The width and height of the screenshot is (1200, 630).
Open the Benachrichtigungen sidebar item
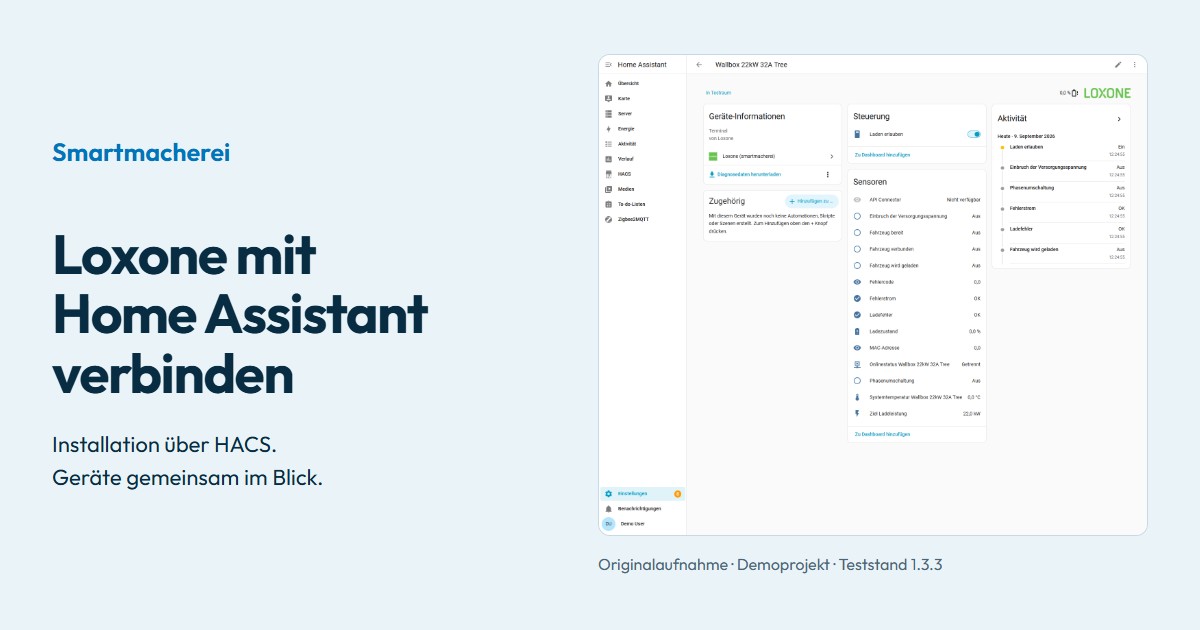(643, 508)
